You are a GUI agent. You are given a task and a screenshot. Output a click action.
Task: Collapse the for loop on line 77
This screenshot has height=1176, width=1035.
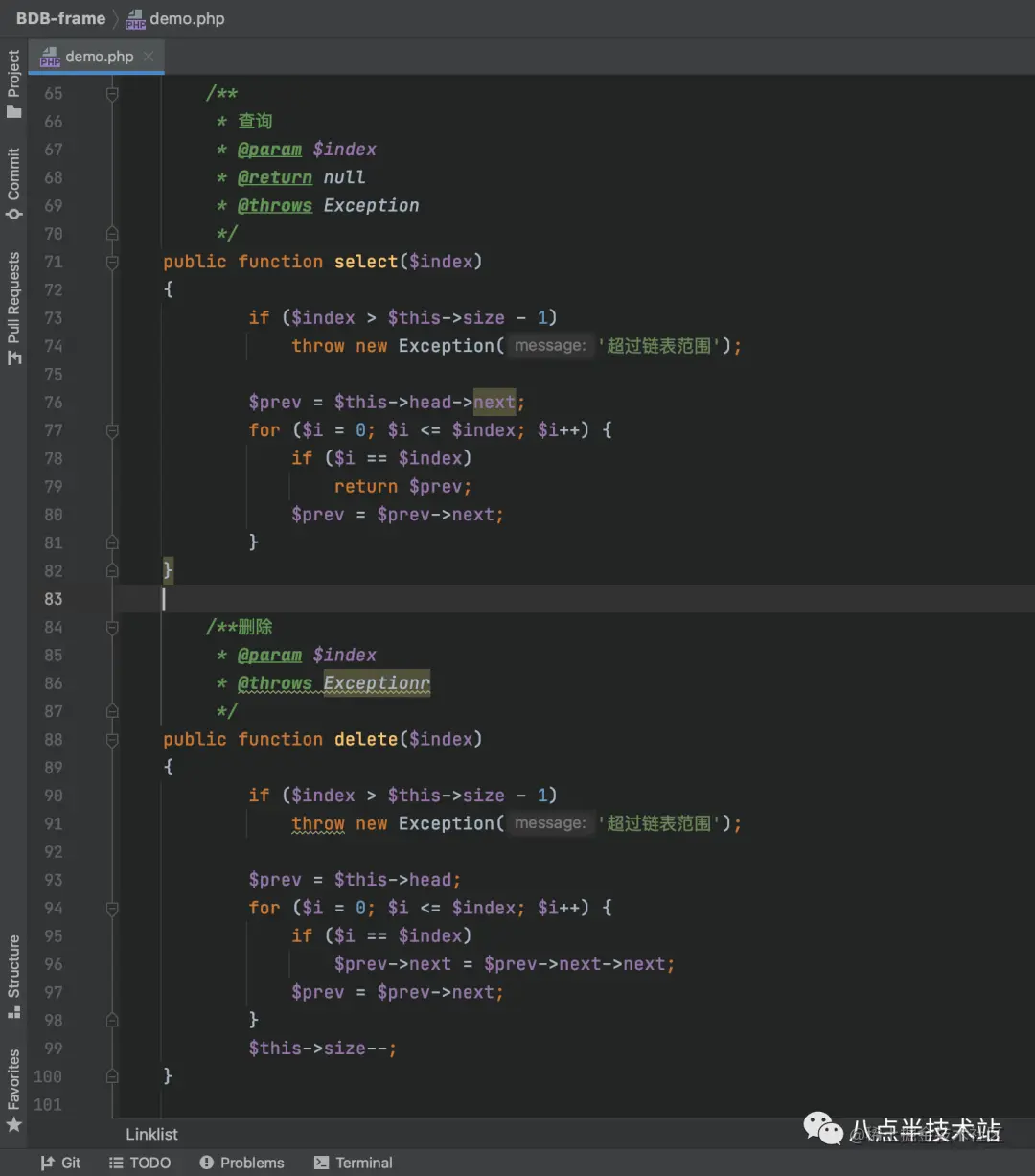112,430
